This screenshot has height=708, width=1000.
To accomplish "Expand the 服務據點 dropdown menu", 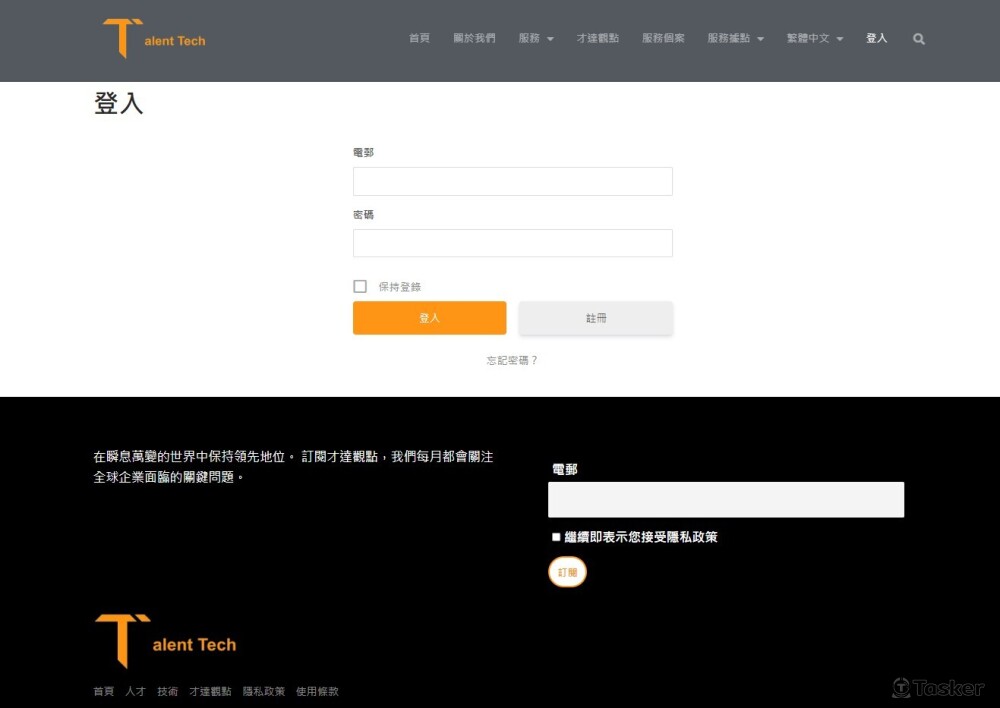I will (x=736, y=38).
